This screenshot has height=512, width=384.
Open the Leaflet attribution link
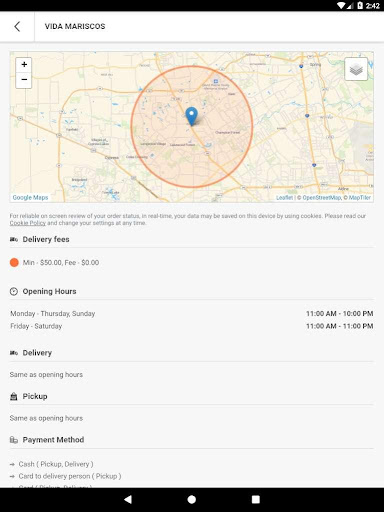pos(284,198)
